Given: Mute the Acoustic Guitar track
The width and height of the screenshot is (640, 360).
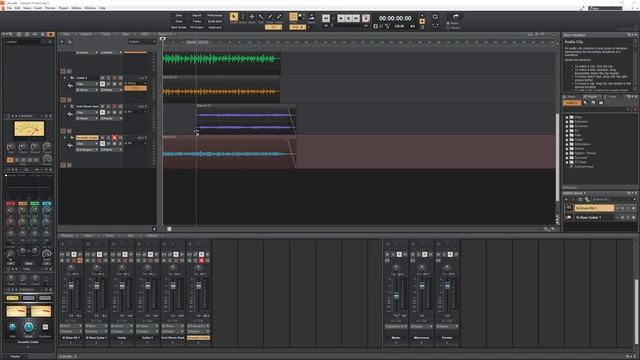Looking at the screenshot, I should pos(102,138).
